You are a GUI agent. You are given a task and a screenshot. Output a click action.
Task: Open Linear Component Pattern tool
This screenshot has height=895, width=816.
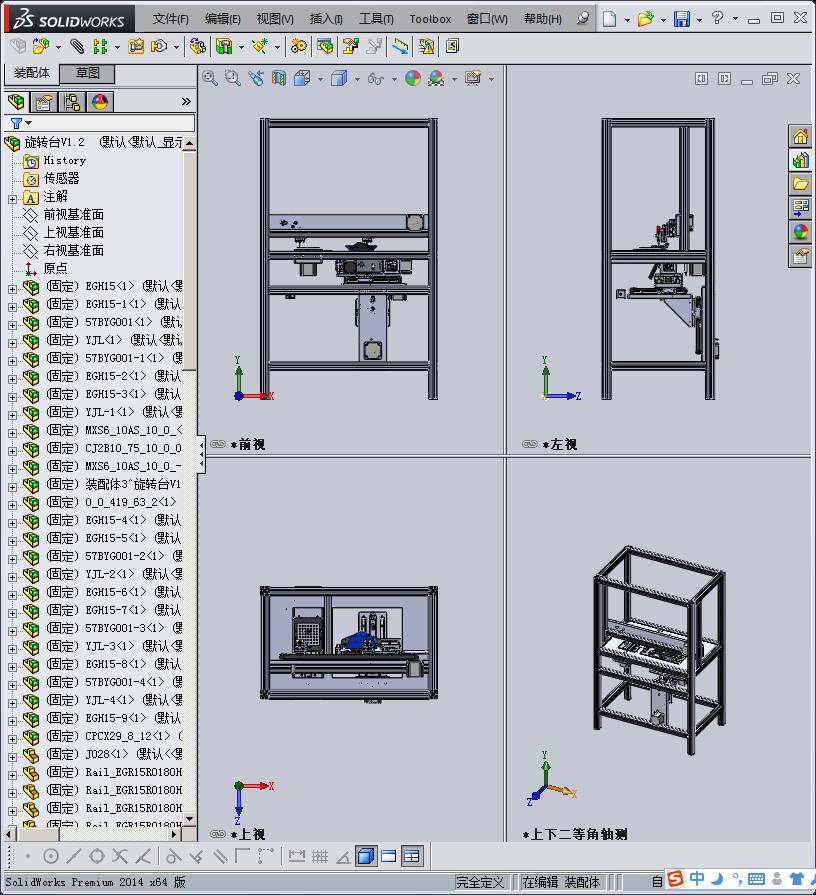tap(100, 46)
